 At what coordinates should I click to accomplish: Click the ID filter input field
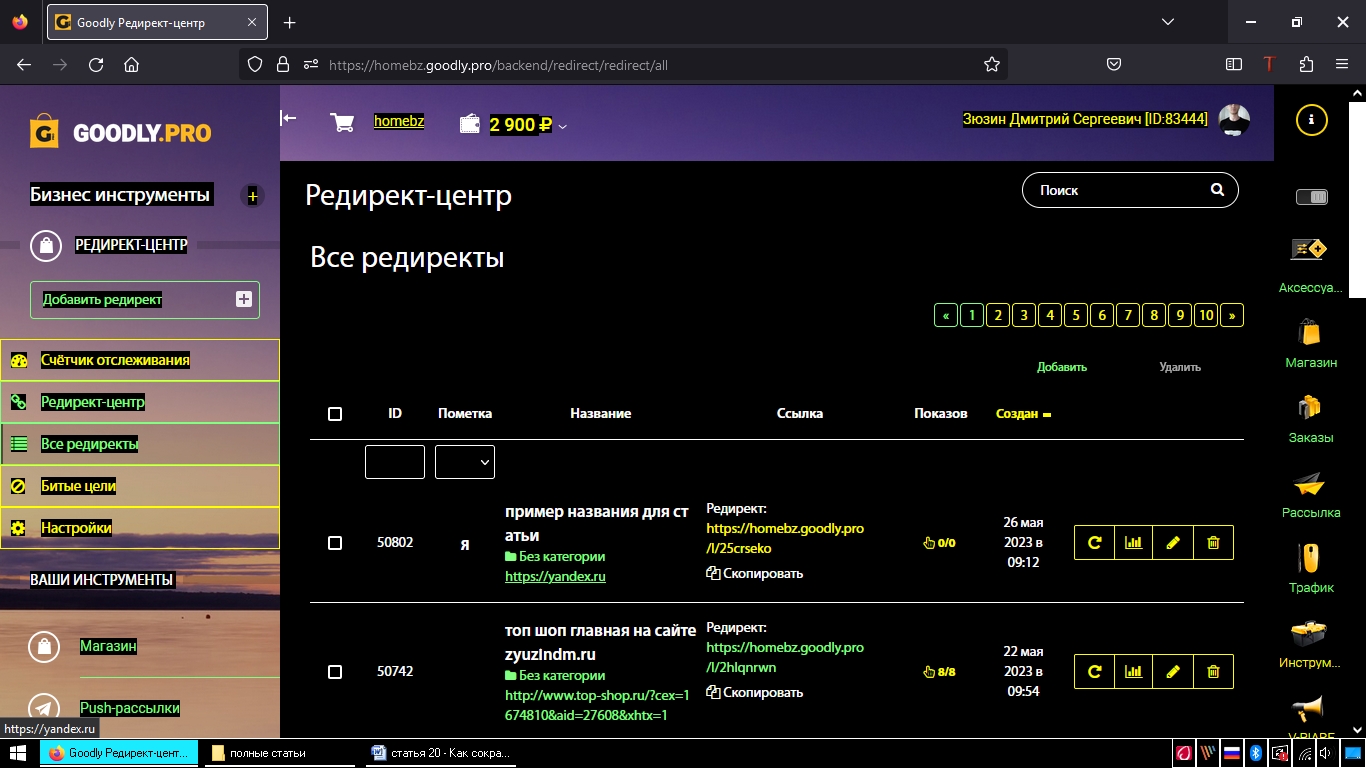point(395,462)
